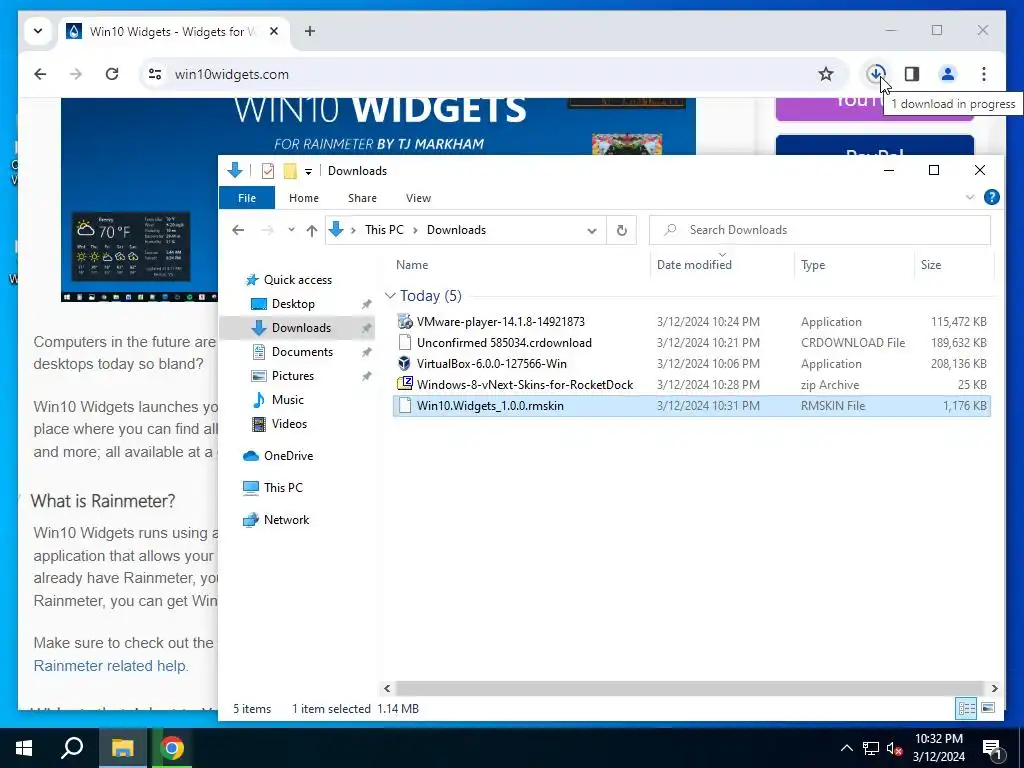
Task: Switch to Large icons view icon
Action: click(x=988, y=708)
